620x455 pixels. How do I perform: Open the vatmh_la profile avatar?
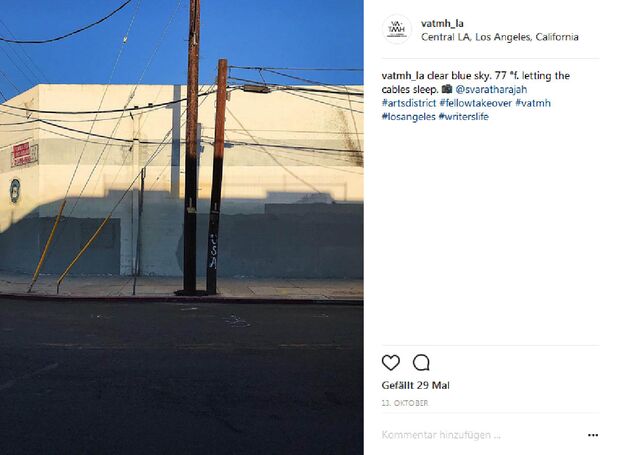pyautogui.click(x=397, y=30)
